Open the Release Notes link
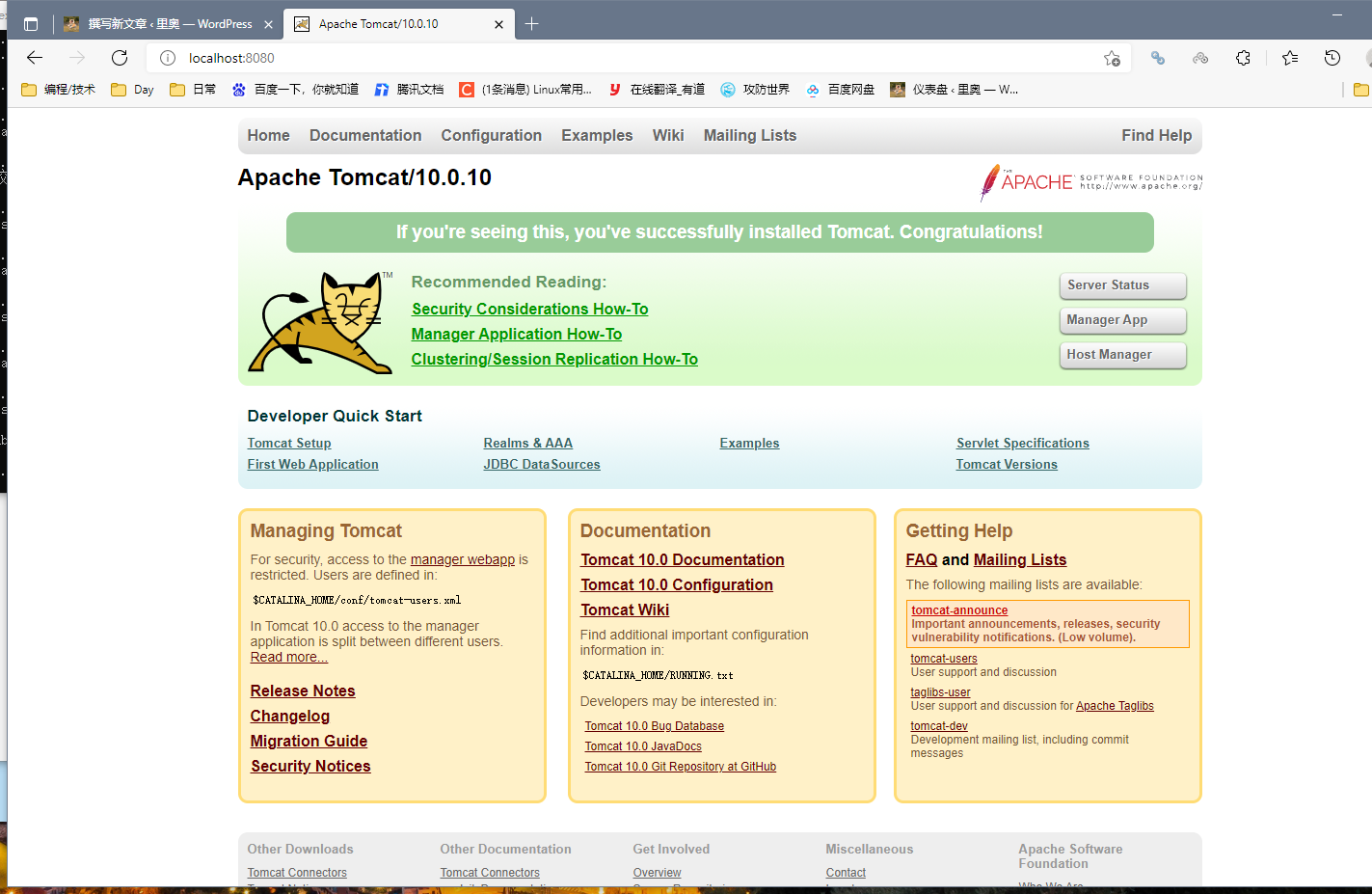The image size is (1372, 894). click(303, 691)
